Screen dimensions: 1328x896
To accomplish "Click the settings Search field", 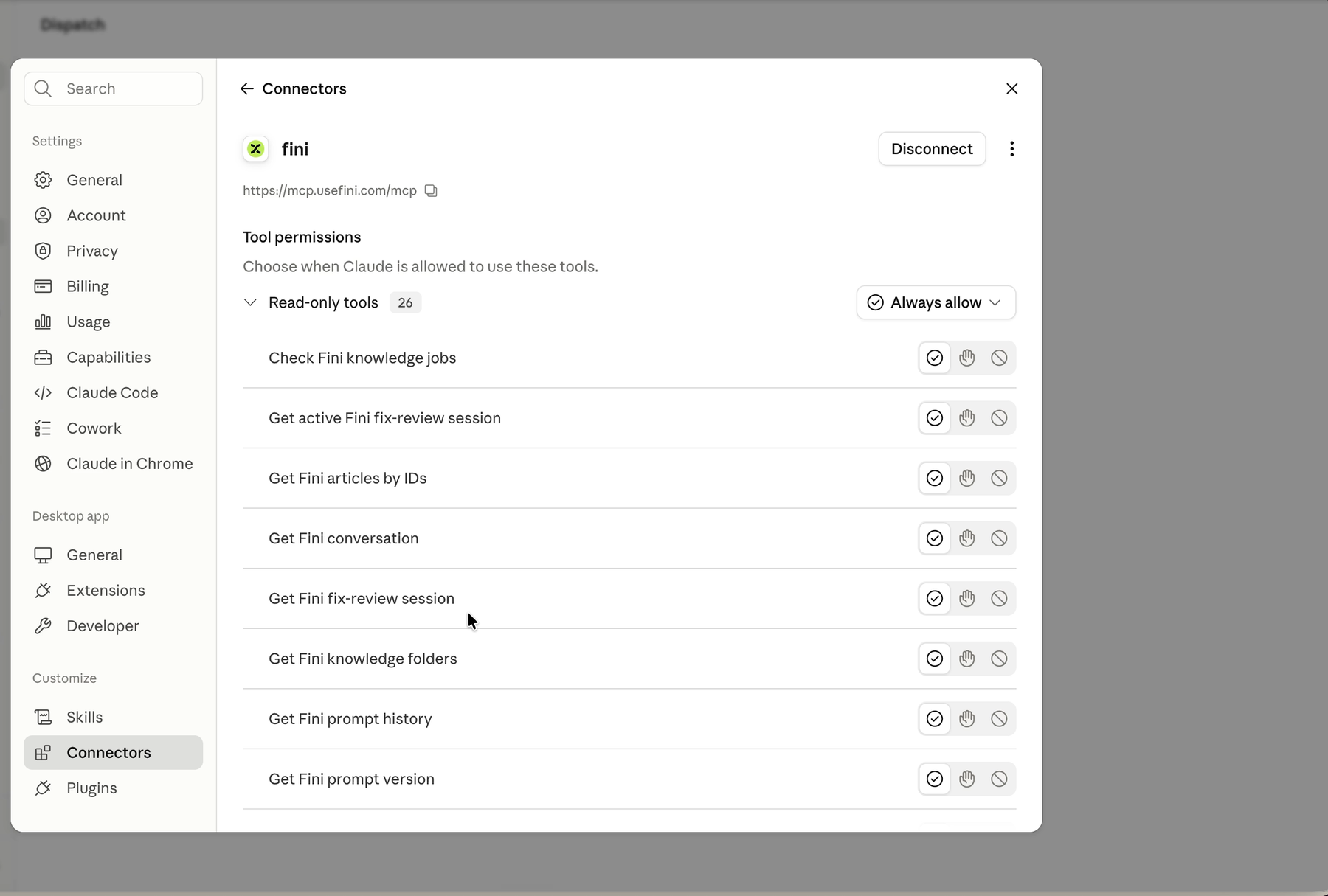I will point(113,88).
